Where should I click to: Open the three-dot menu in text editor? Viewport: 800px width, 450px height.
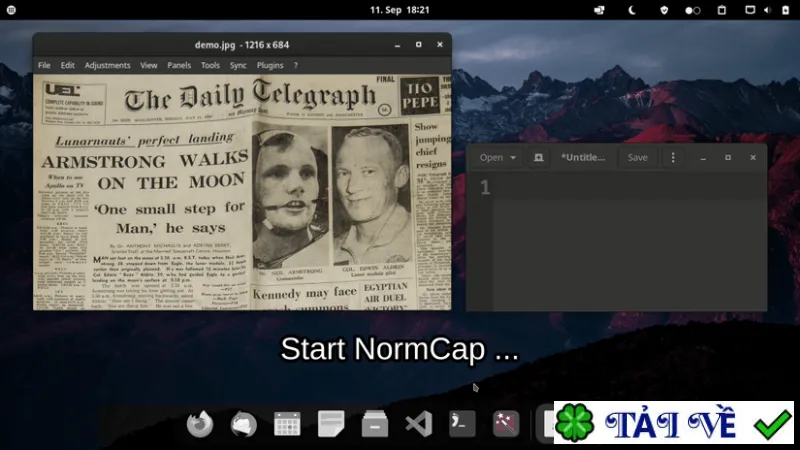click(x=673, y=158)
